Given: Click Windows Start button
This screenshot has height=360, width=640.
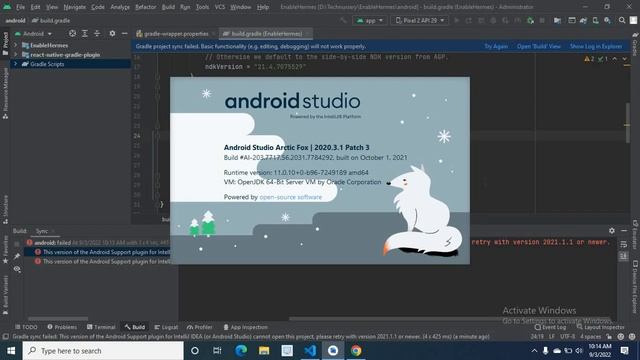Looking at the screenshot, I should (x=11, y=351).
